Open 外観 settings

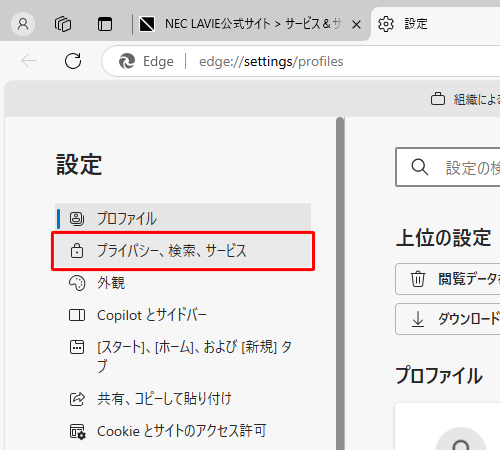(x=183, y=283)
